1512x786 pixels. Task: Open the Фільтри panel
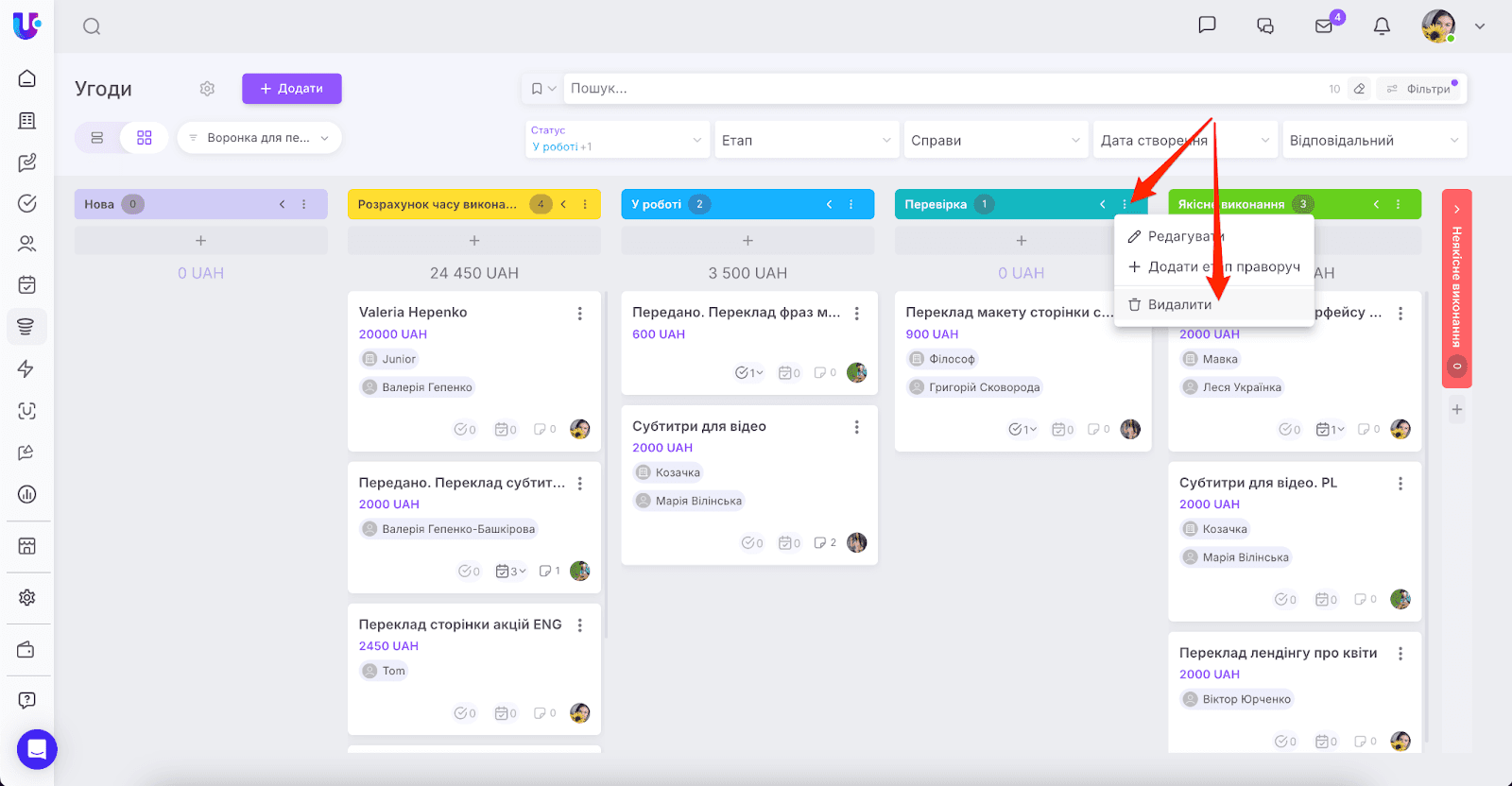(1420, 89)
